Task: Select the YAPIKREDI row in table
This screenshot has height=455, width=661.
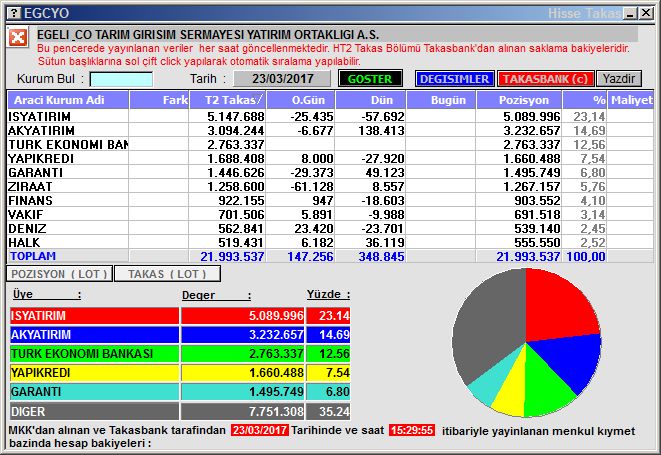Action: click(x=330, y=158)
